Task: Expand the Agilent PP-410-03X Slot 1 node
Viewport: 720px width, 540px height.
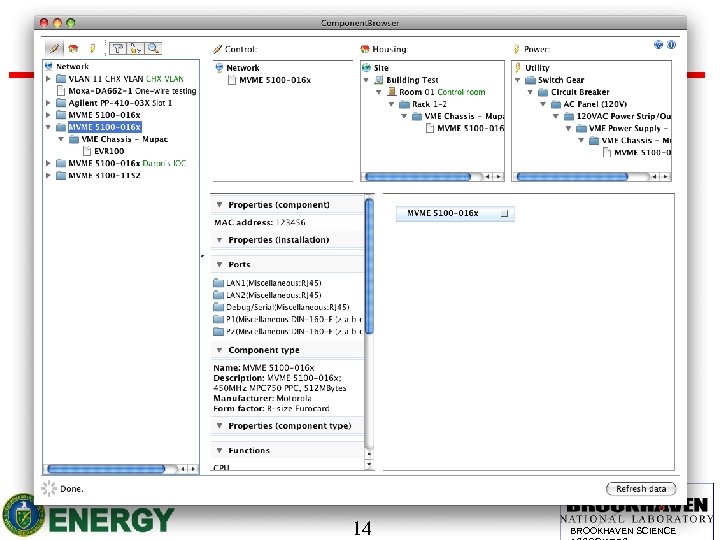Action: coord(48,103)
